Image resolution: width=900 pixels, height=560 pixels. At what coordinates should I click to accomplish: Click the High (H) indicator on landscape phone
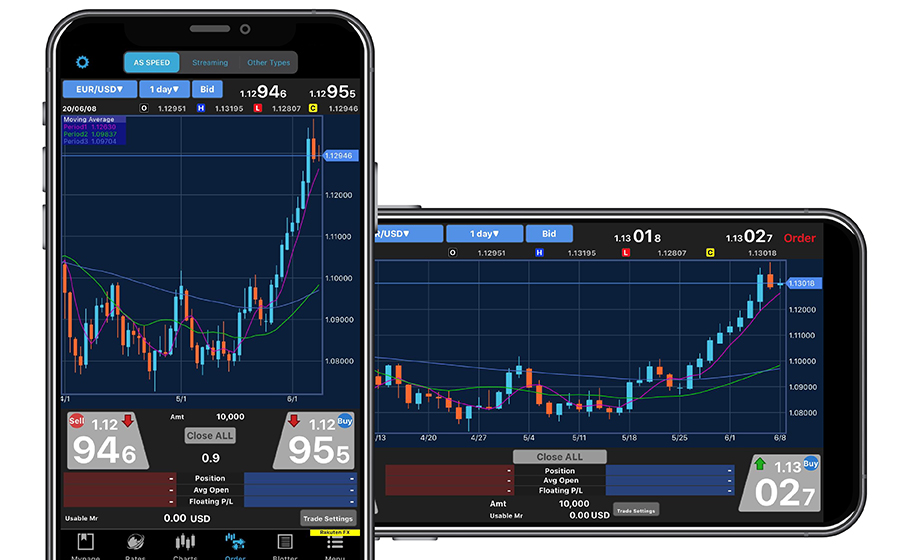tap(539, 252)
